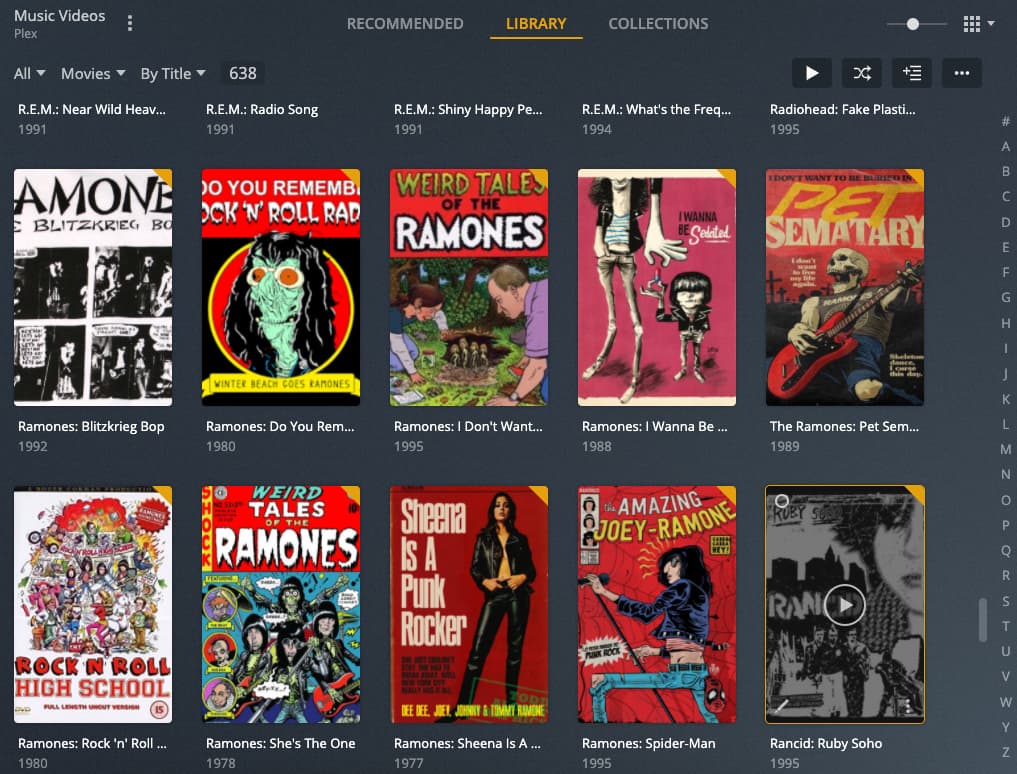The height and width of the screenshot is (774, 1017).
Task: Jump to letter N in alphabet index
Action: click(1005, 474)
